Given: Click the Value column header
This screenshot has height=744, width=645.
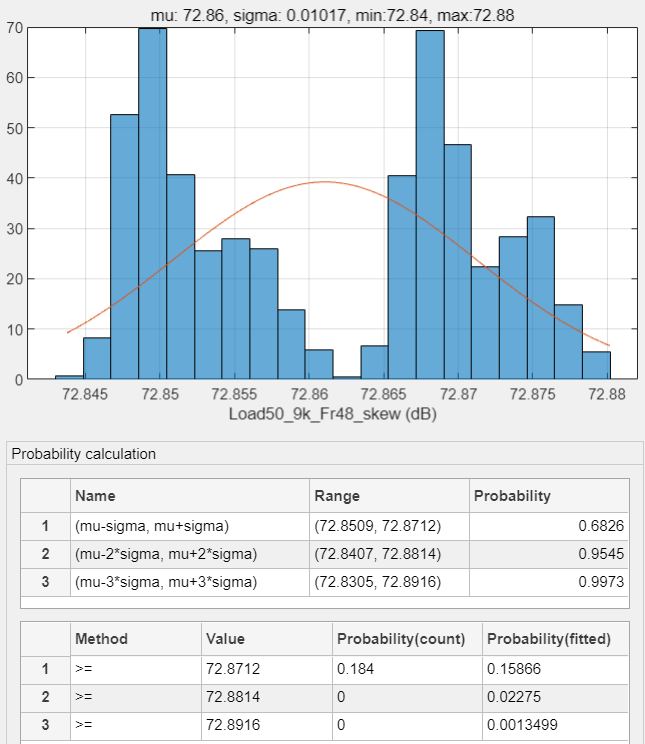Looking at the screenshot, I should point(267,639).
